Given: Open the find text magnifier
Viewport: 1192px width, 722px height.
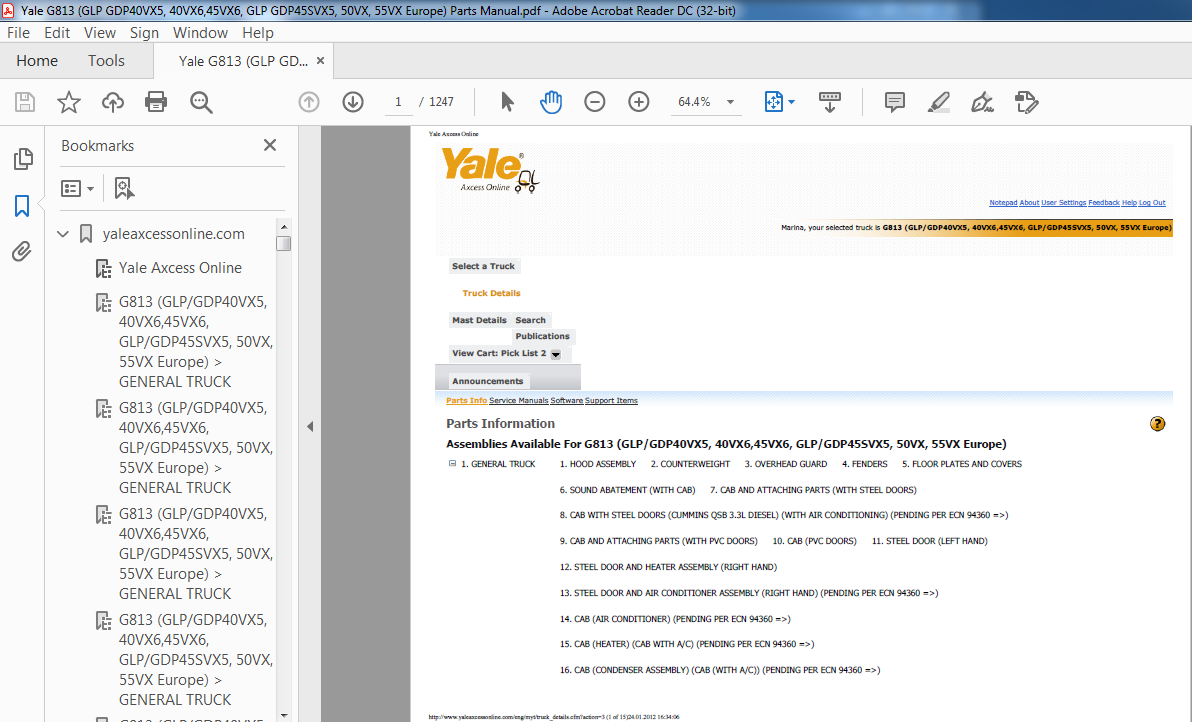Looking at the screenshot, I should pos(201,102).
